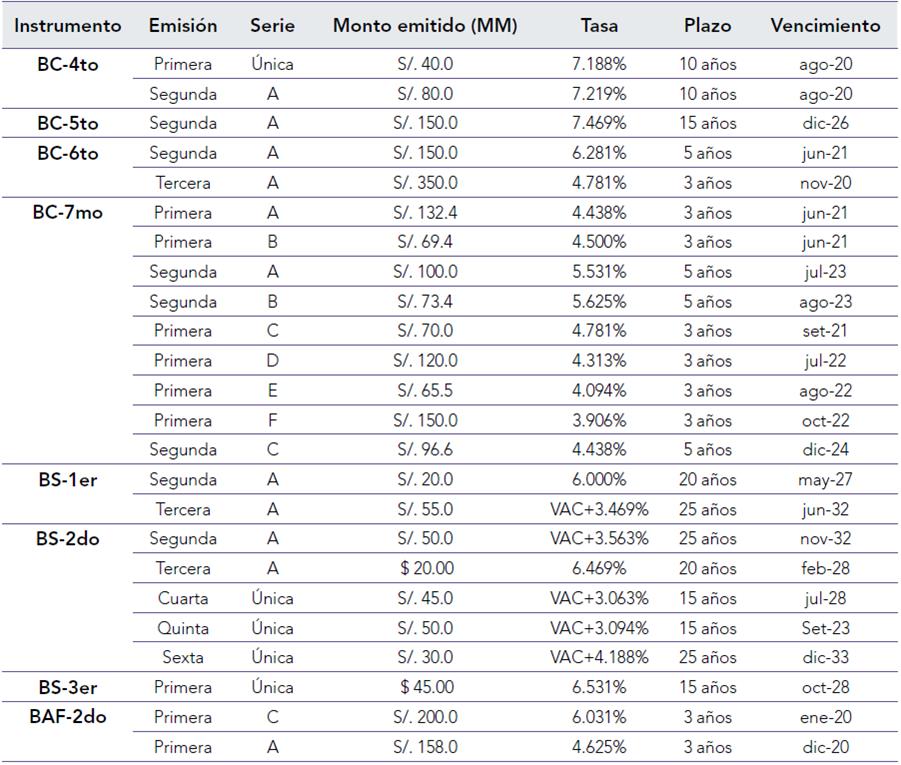The width and height of the screenshot is (901, 765).
Task: Click the Sexta emission cell
Action: coord(183,658)
